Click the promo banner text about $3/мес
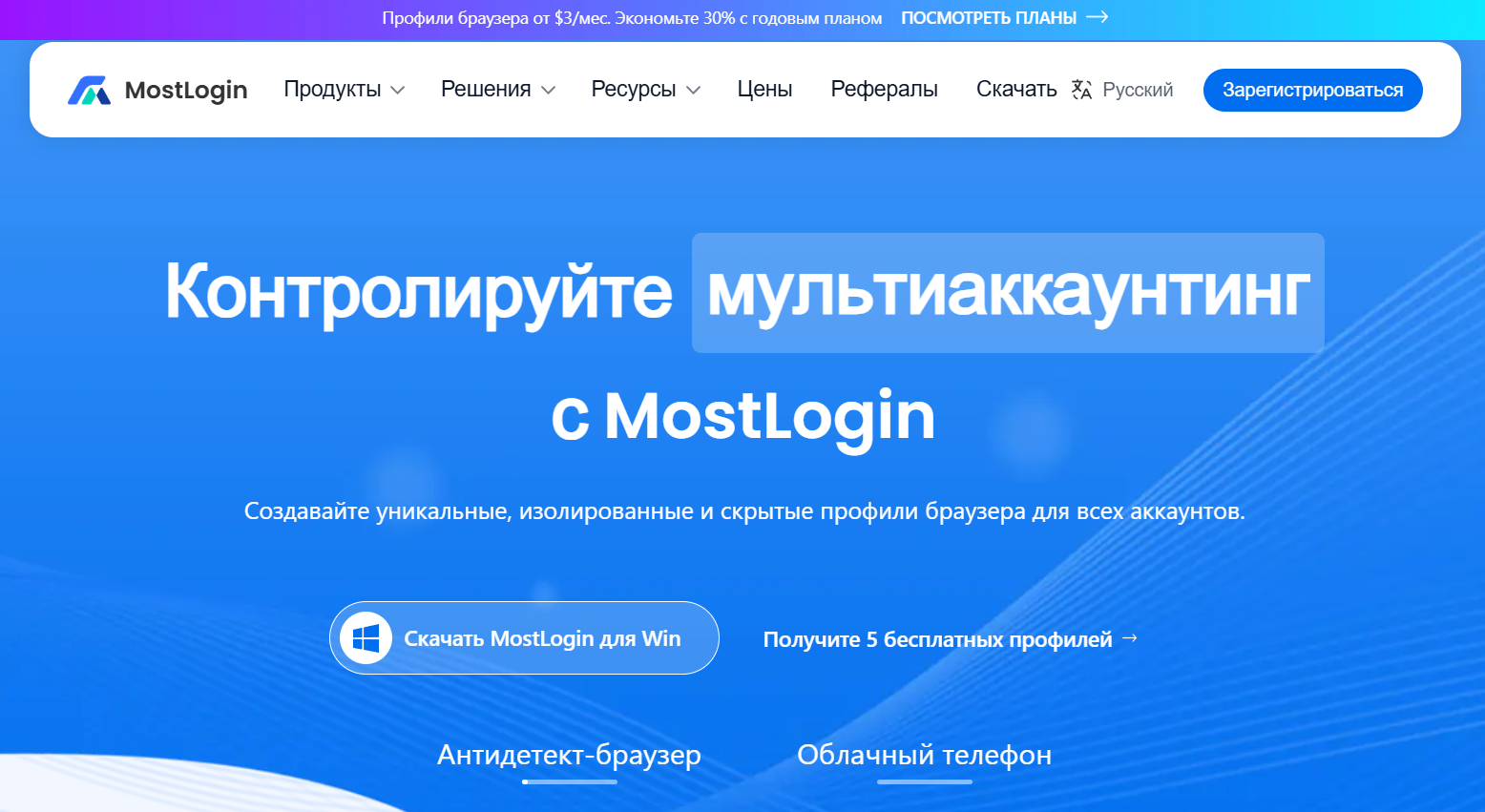Image resolution: width=1485 pixels, height=812 pixels. click(x=632, y=18)
